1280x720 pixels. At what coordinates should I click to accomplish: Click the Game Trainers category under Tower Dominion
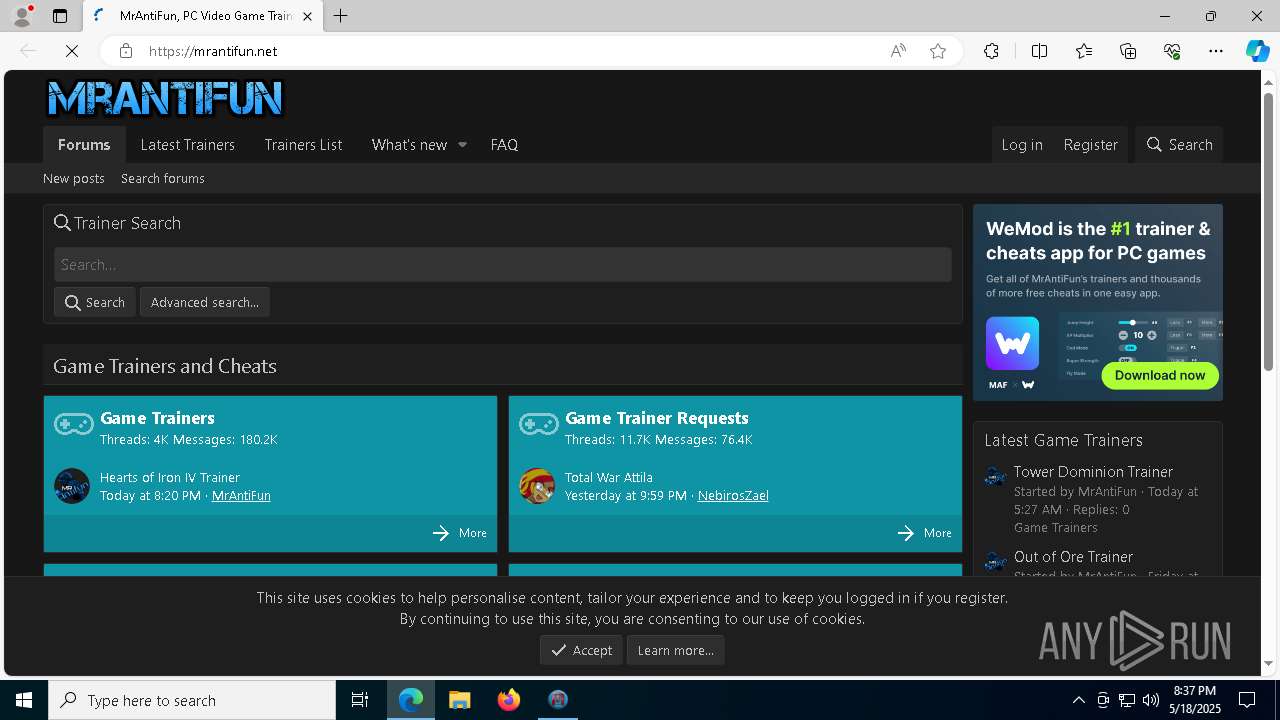(x=1055, y=527)
